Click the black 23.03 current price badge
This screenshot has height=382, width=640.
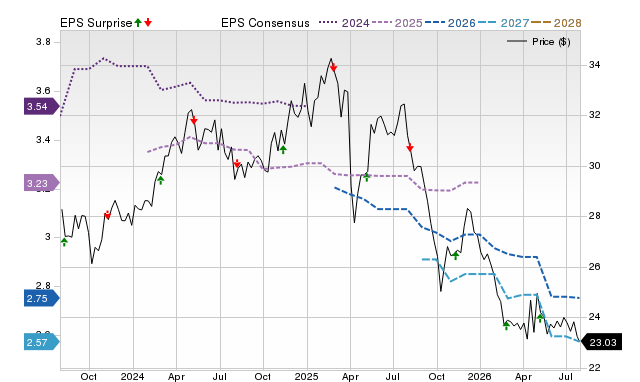[x=601, y=342]
